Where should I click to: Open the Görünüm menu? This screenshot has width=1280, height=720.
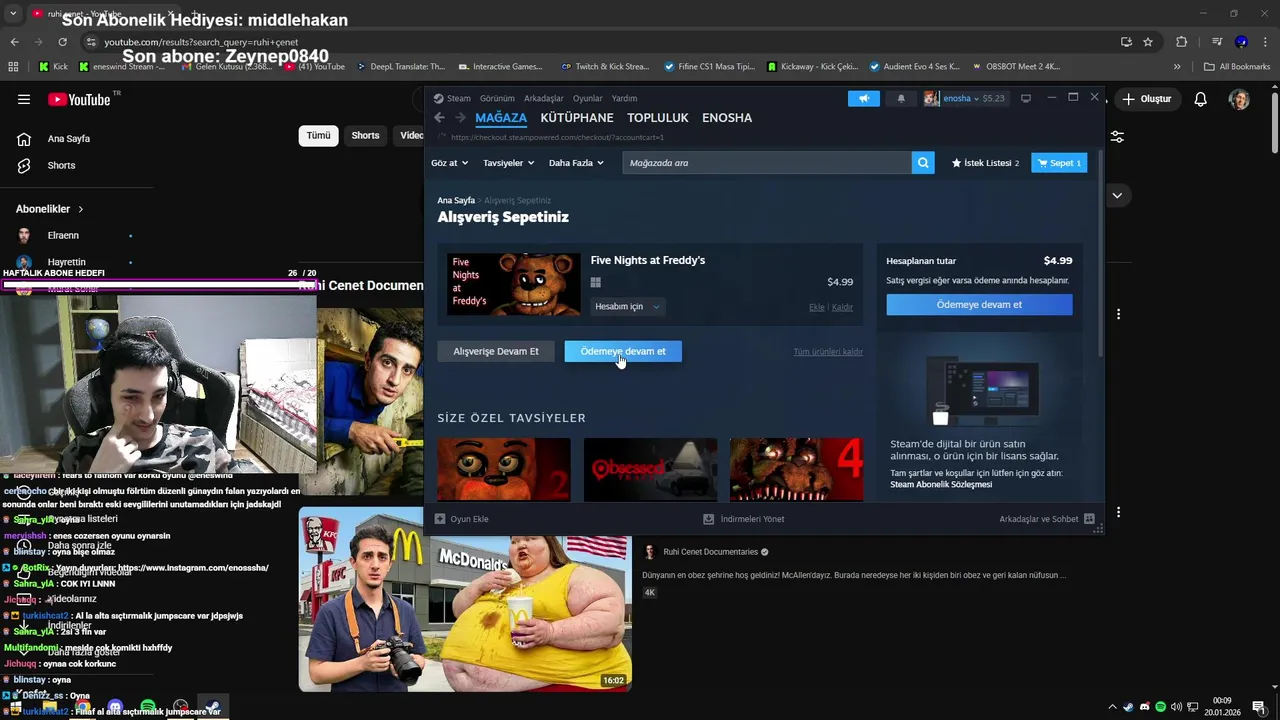tap(497, 98)
